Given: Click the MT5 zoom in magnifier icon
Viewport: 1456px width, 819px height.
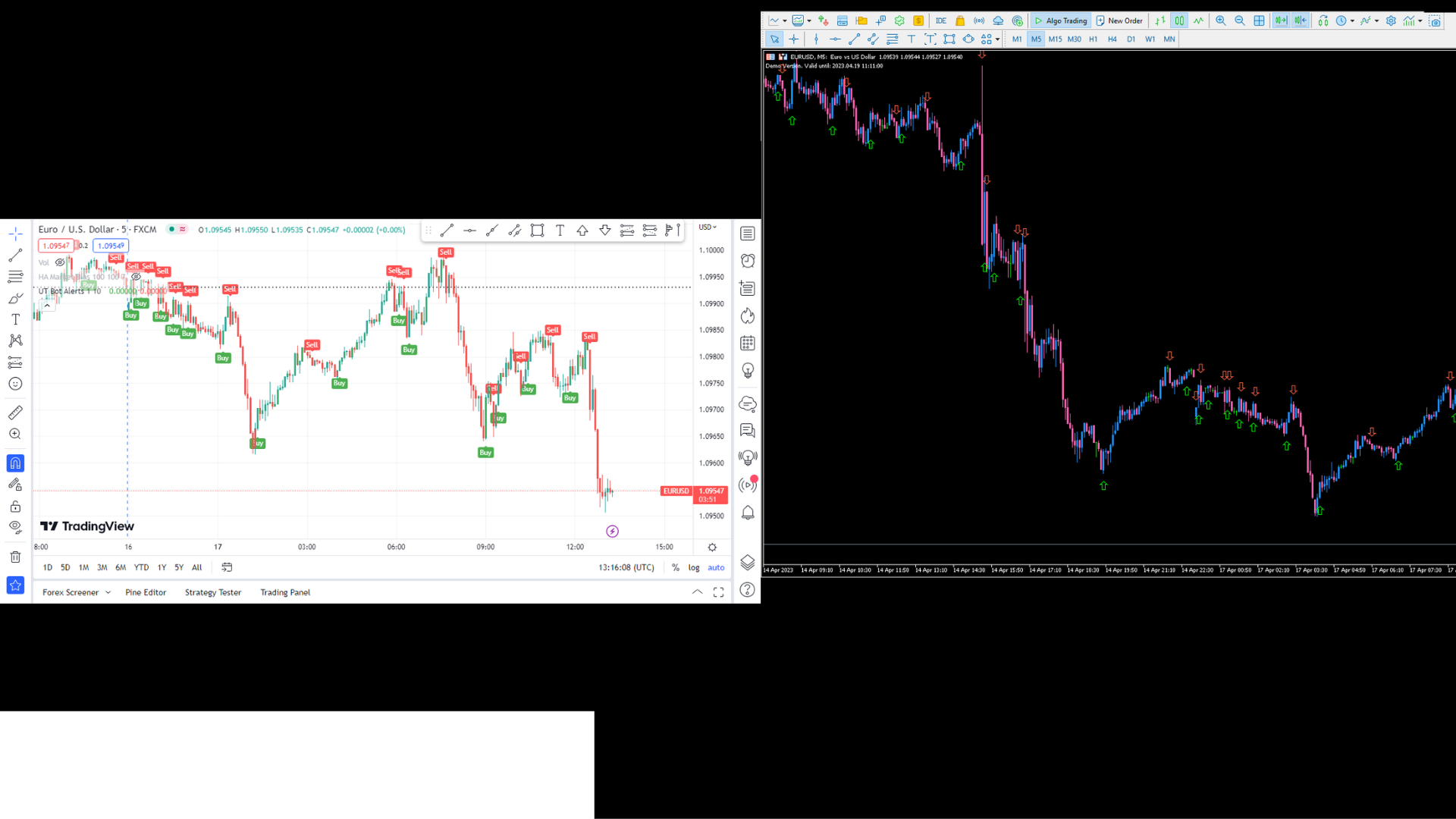Looking at the screenshot, I should [x=1221, y=20].
